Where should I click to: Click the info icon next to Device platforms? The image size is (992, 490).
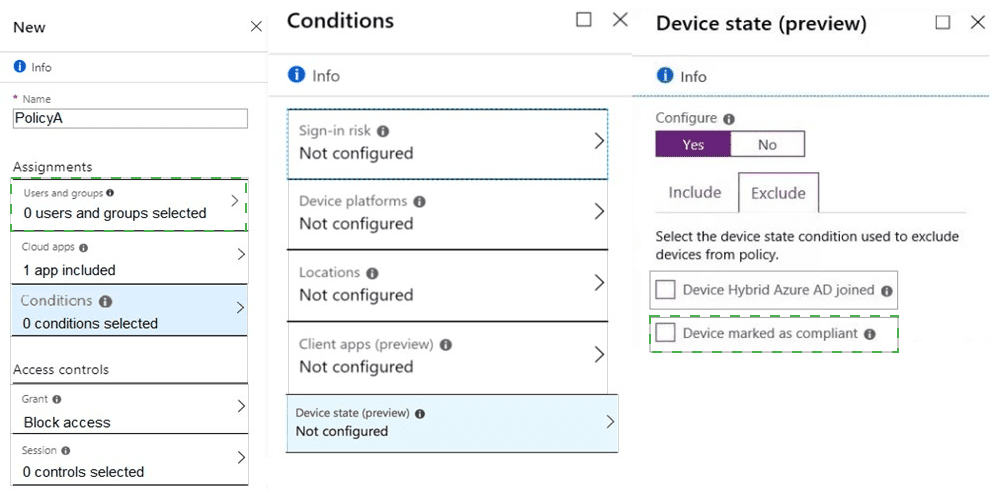[x=419, y=202]
